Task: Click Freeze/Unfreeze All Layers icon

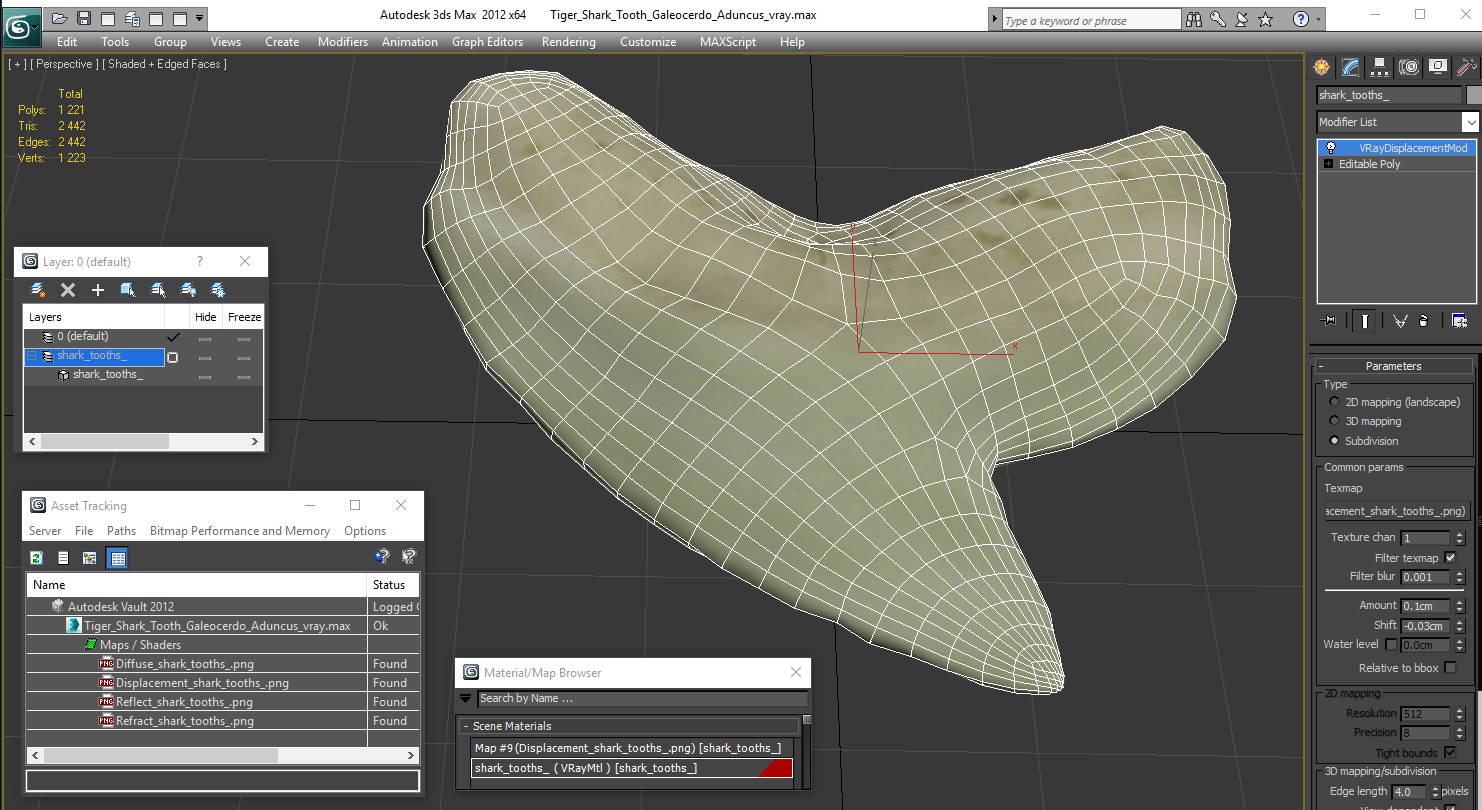Action: [x=218, y=290]
